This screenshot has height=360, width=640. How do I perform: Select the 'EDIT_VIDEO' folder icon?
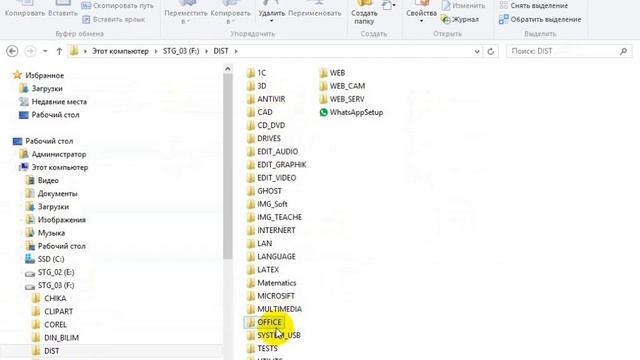(251, 178)
